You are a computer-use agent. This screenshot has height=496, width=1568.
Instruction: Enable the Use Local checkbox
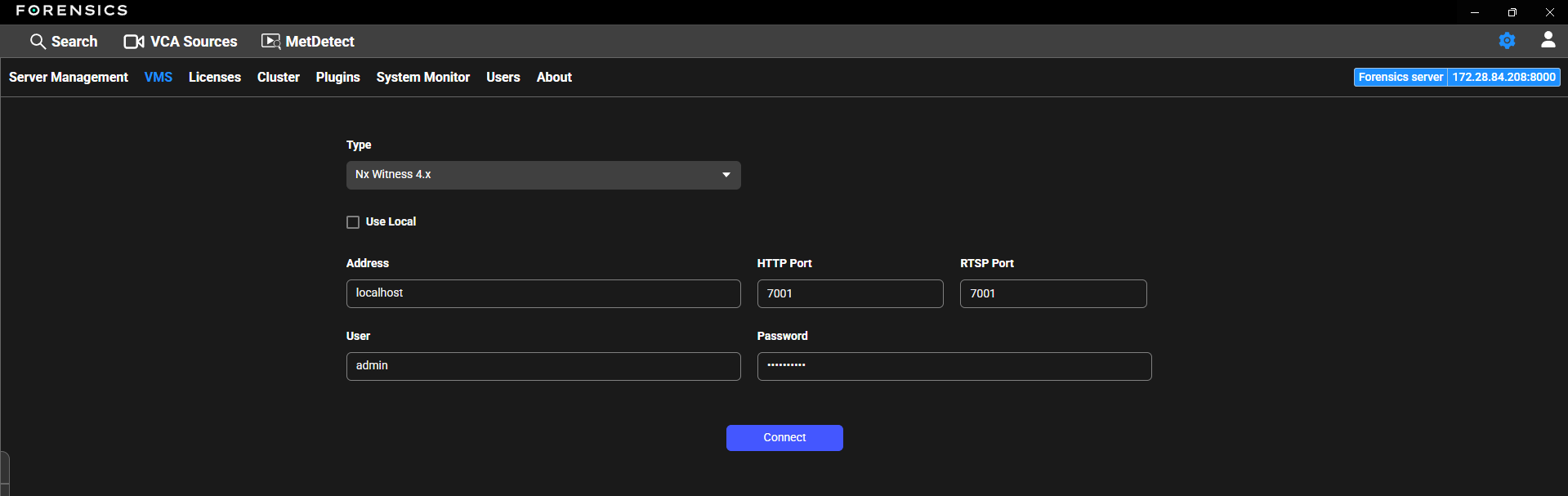(353, 222)
